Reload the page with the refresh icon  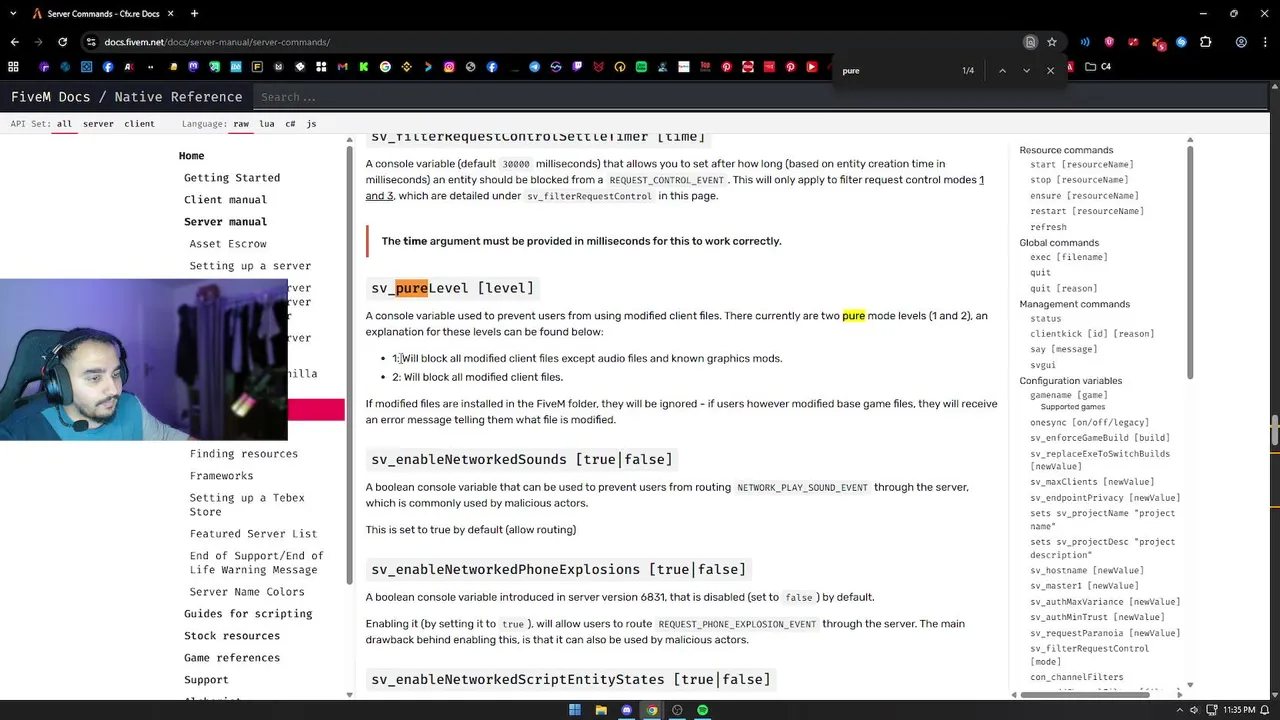pyautogui.click(x=62, y=42)
